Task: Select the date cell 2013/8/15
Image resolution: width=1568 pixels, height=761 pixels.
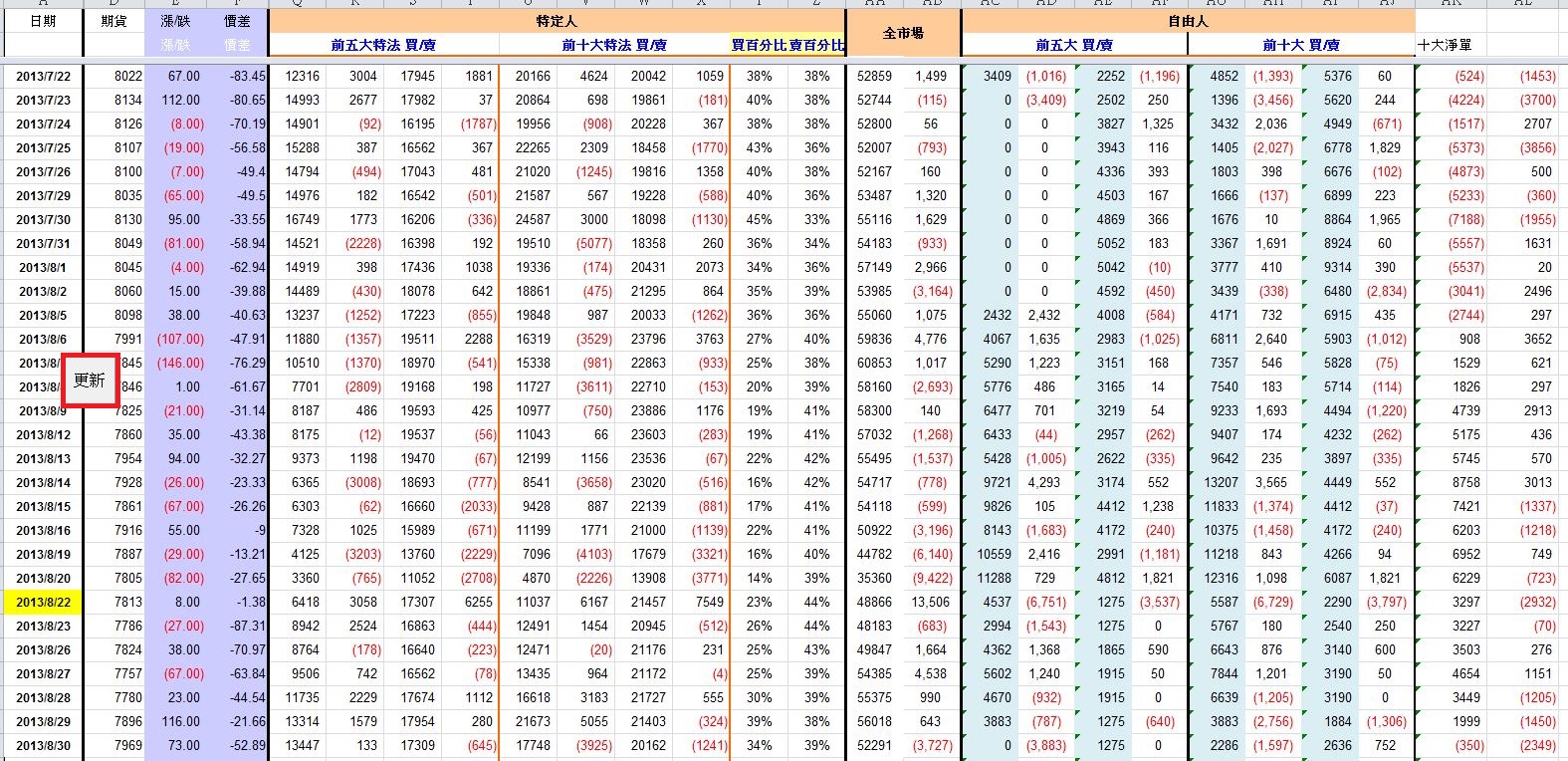Action: (43, 506)
